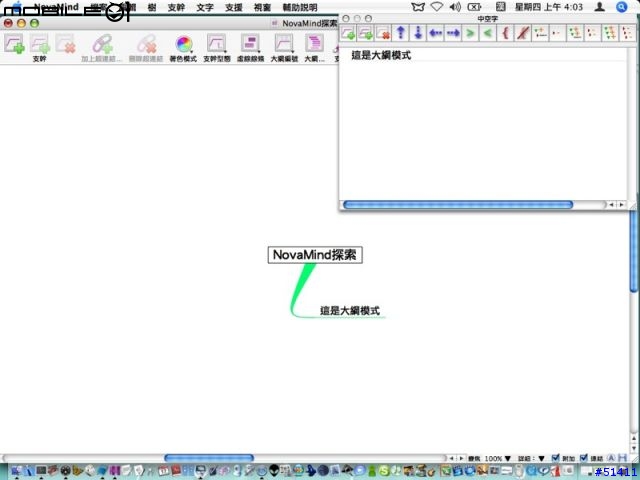The width and height of the screenshot is (640, 480).
Task: Click left scroll arrow of main window scrollbar
Action: pyautogui.click(x=451, y=458)
